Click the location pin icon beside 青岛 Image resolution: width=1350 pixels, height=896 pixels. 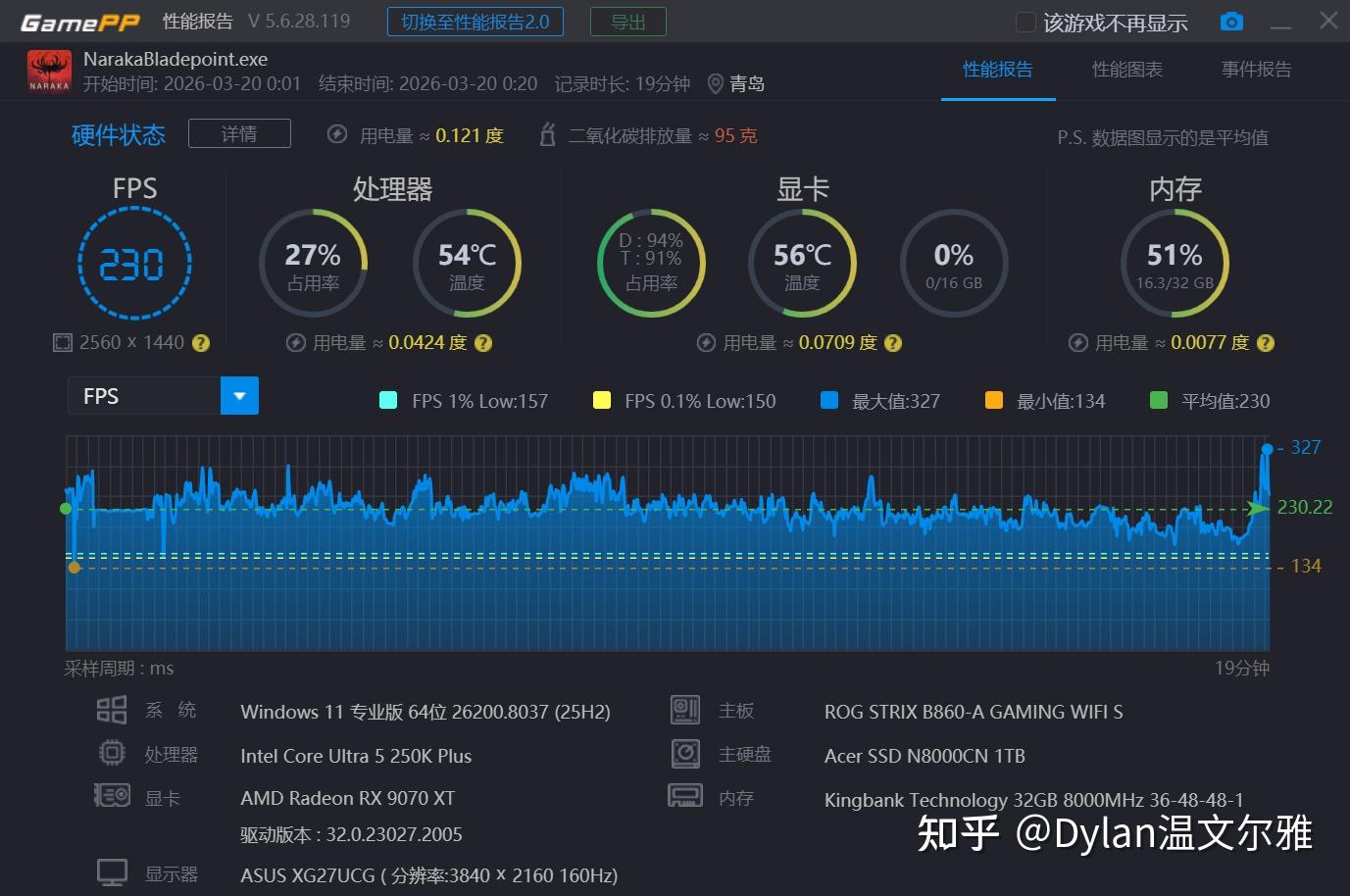(715, 84)
